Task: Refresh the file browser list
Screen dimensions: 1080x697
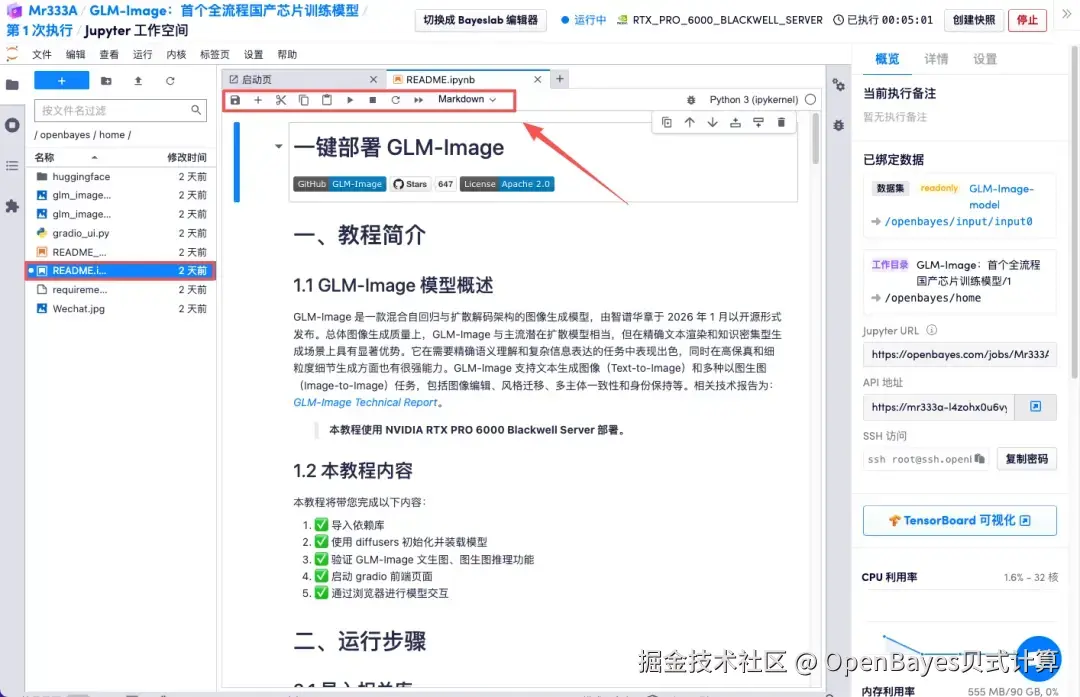Action: click(170, 81)
